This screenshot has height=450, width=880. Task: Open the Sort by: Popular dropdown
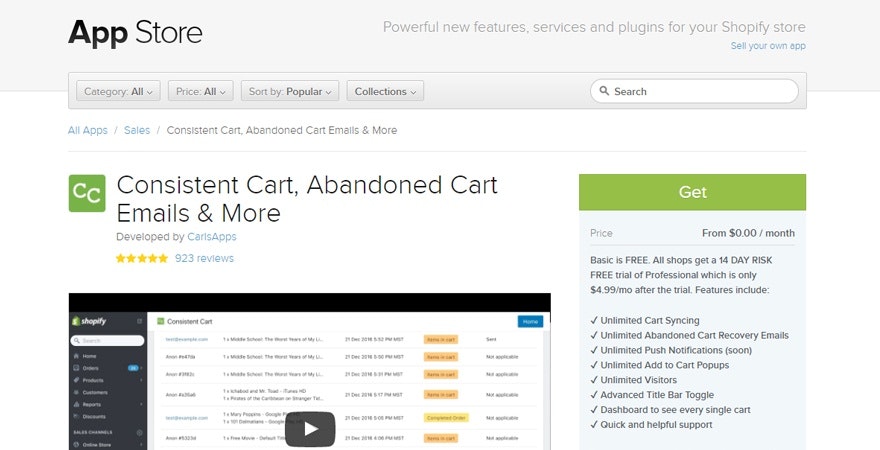pyautogui.click(x=290, y=91)
